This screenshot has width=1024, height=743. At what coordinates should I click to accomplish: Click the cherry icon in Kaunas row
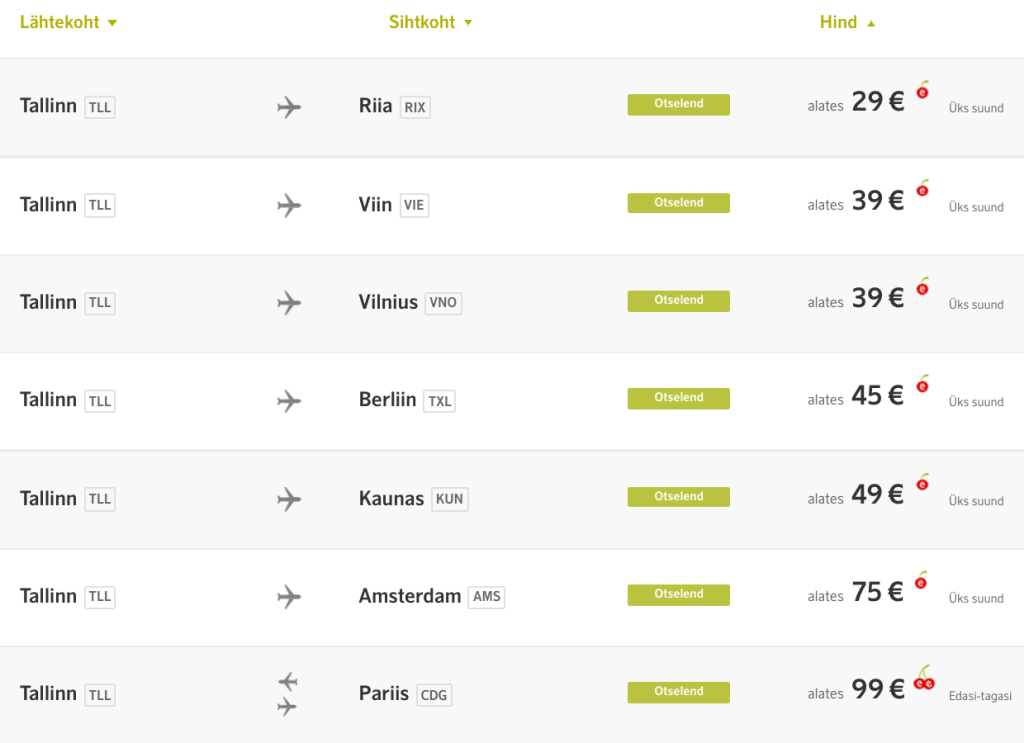[x=922, y=483]
